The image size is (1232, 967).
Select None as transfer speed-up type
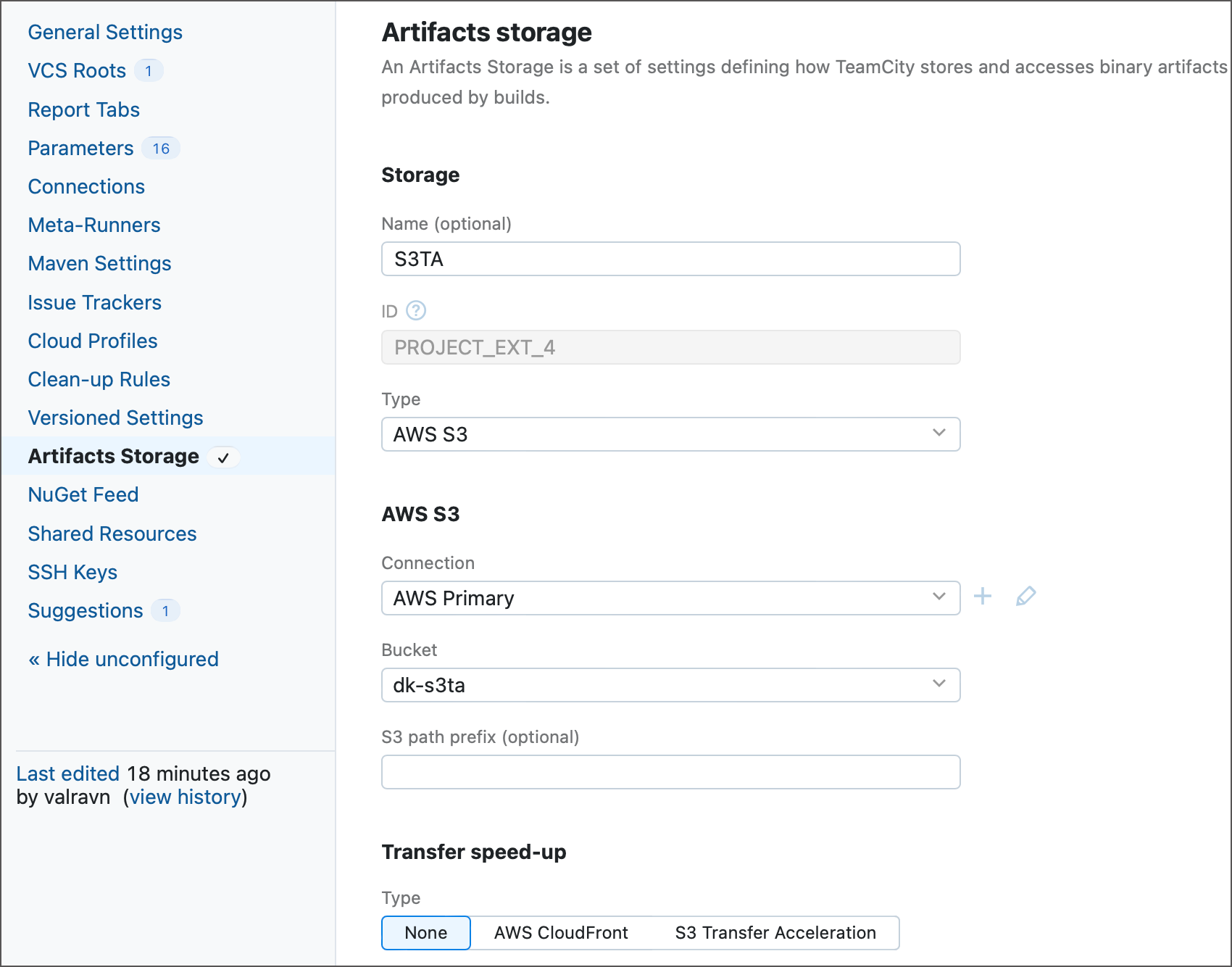(425, 933)
